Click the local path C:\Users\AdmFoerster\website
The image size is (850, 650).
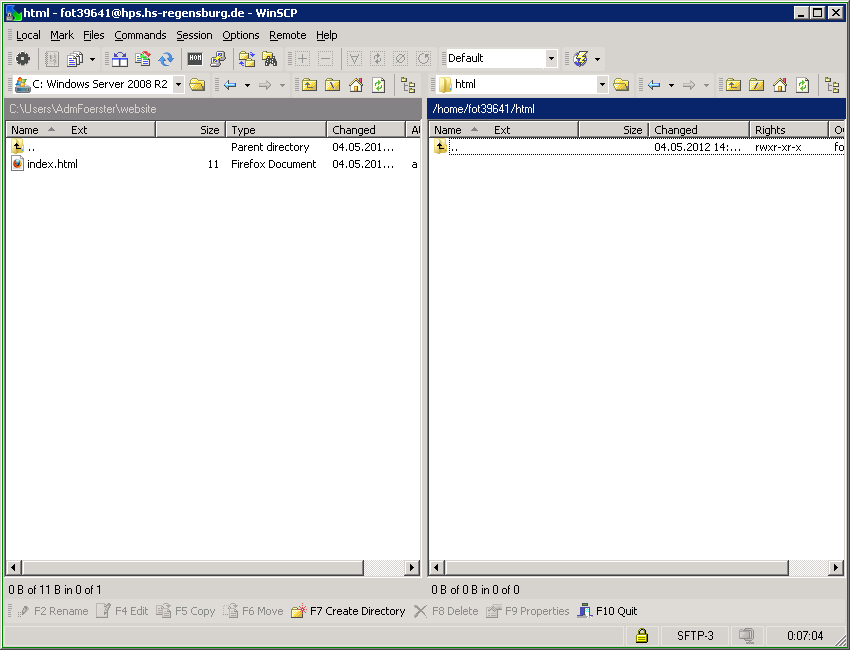tap(83, 109)
